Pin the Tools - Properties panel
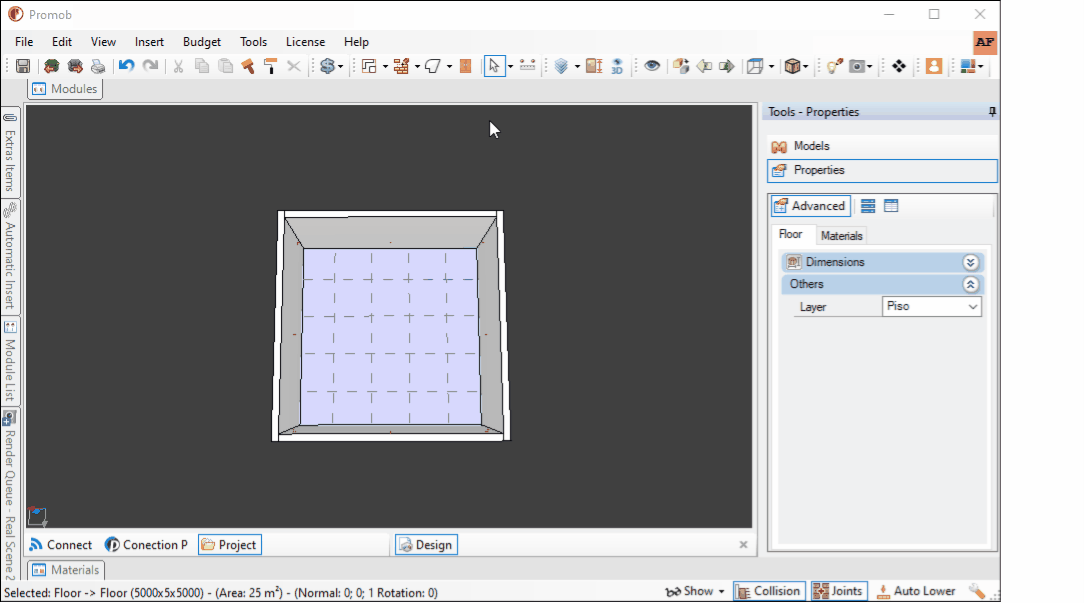The width and height of the screenshot is (1084, 603). click(x=992, y=112)
